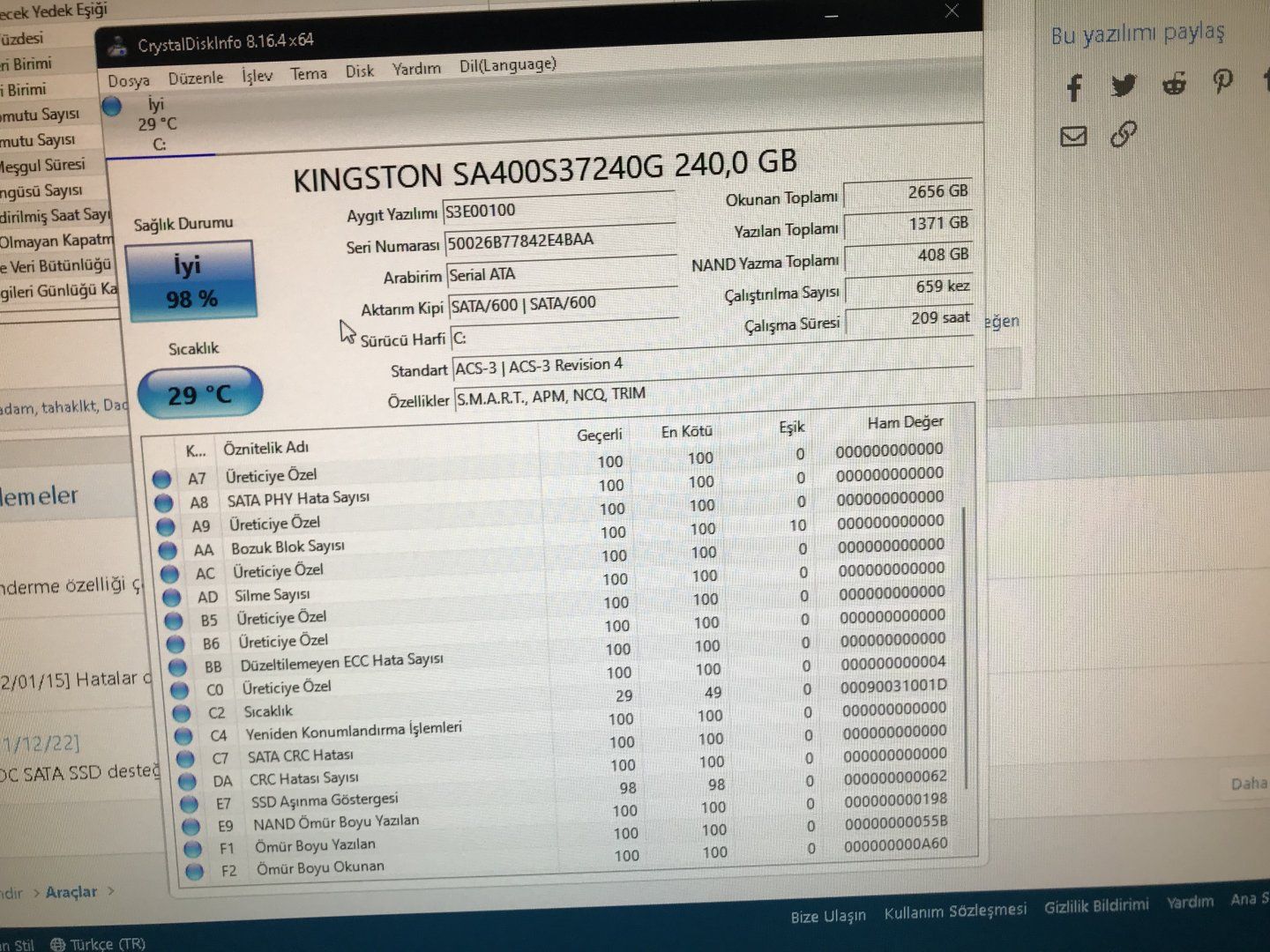Click the blue disk status circle above C:
The height and width of the screenshot is (952, 1270).
pyautogui.click(x=112, y=107)
